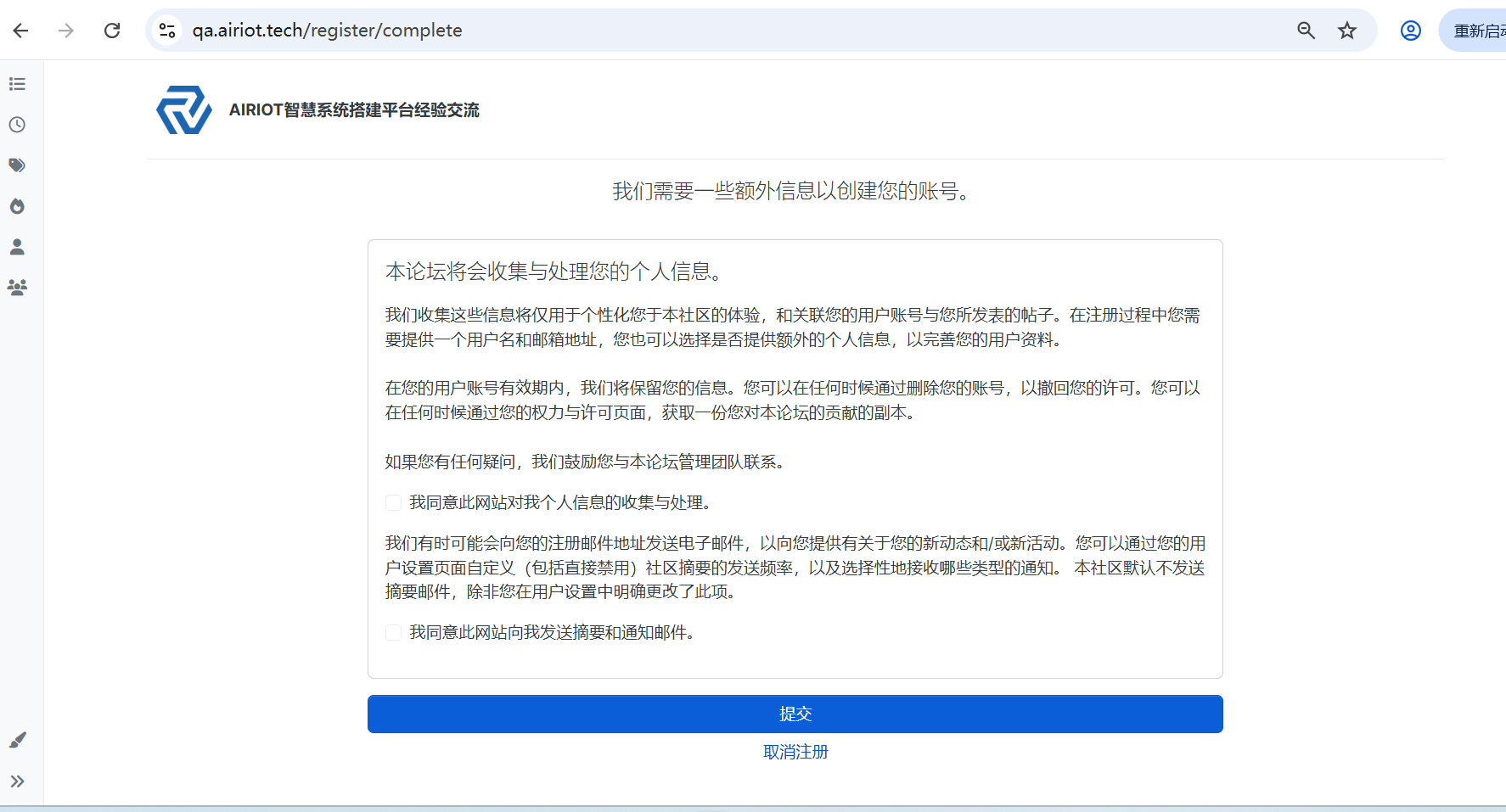This screenshot has height=812, width=1506.
Task: Click the heading 本论坛将会收集与处理您的个人信息。
Action: coord(556,272)
